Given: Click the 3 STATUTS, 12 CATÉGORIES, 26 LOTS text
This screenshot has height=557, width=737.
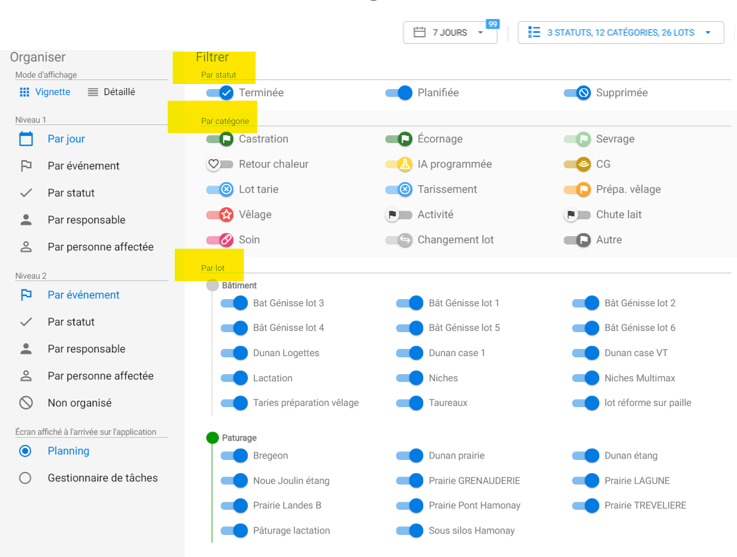Looking at the screenshot, I should coord(620,32).
